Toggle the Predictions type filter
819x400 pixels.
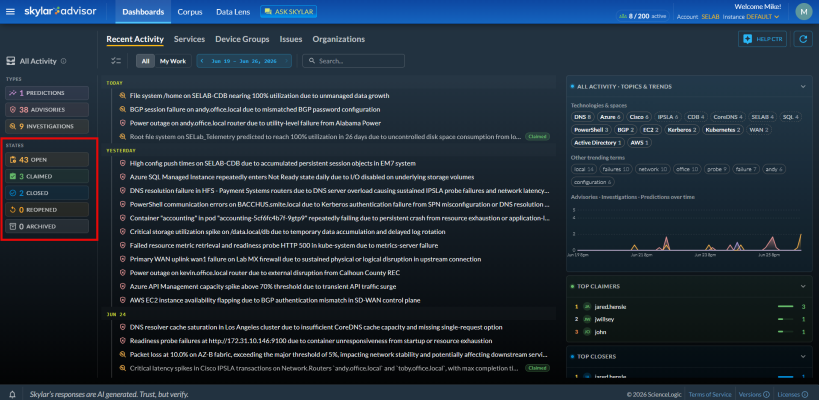point(47,93)
